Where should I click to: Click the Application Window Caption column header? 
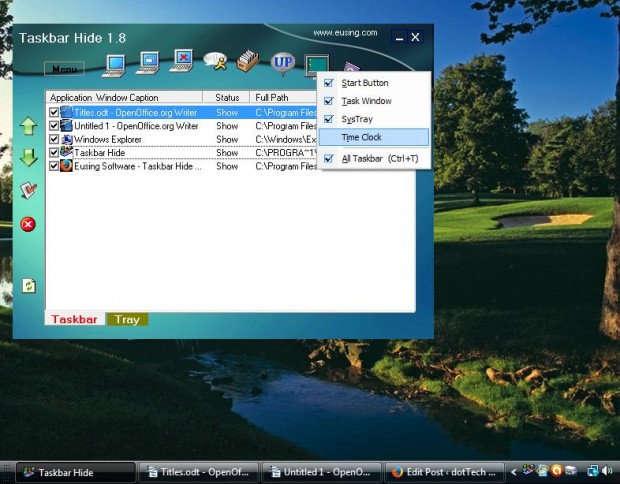pyautogui.click(x=124, y=97)
